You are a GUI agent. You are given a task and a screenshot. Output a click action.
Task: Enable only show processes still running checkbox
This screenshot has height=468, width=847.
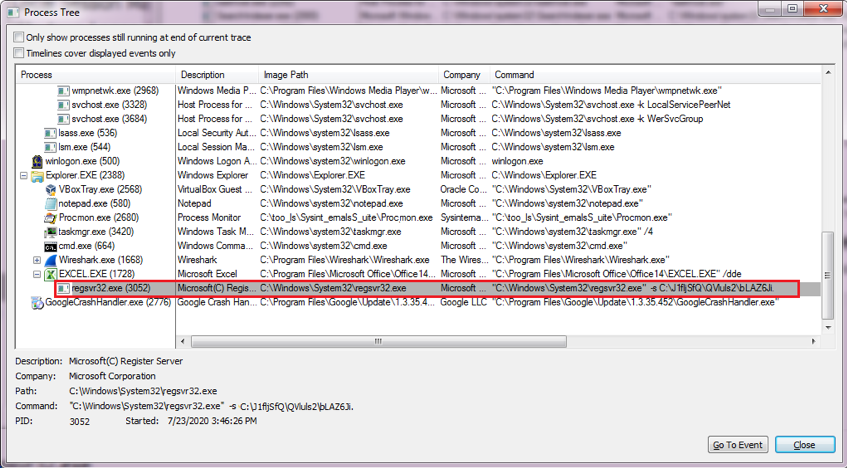click(x=19, y=38)
